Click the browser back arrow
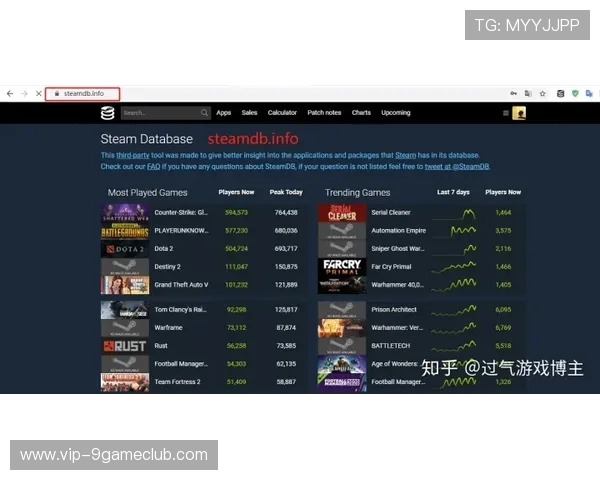 (10, 93)
